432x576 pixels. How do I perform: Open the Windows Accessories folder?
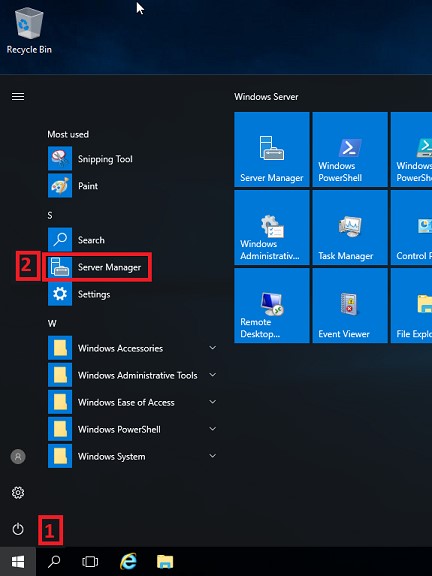click(x=132, y=348)
